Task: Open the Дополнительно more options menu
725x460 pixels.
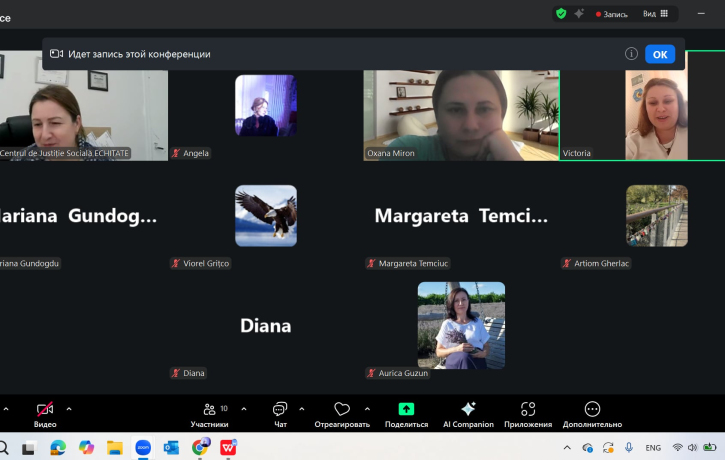Action: (x=592, y=414)
